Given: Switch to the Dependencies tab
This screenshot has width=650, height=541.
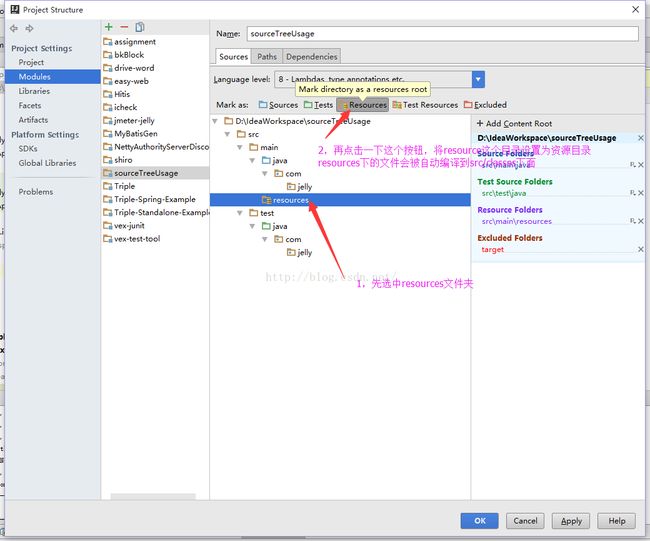Looking at the screenshot, I should [x=312, y=57].
